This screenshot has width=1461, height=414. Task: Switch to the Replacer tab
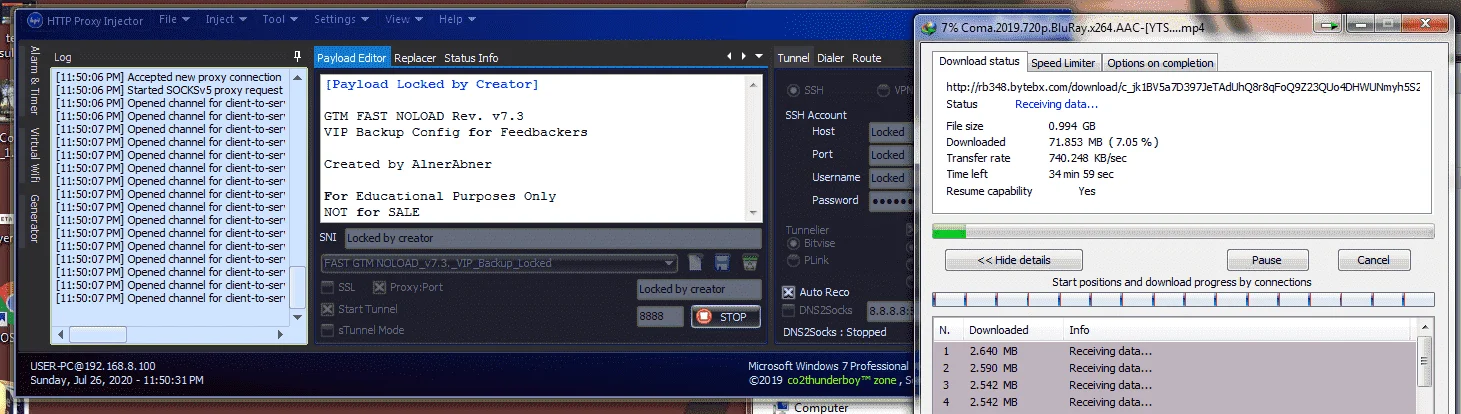(x=416, y=58)
